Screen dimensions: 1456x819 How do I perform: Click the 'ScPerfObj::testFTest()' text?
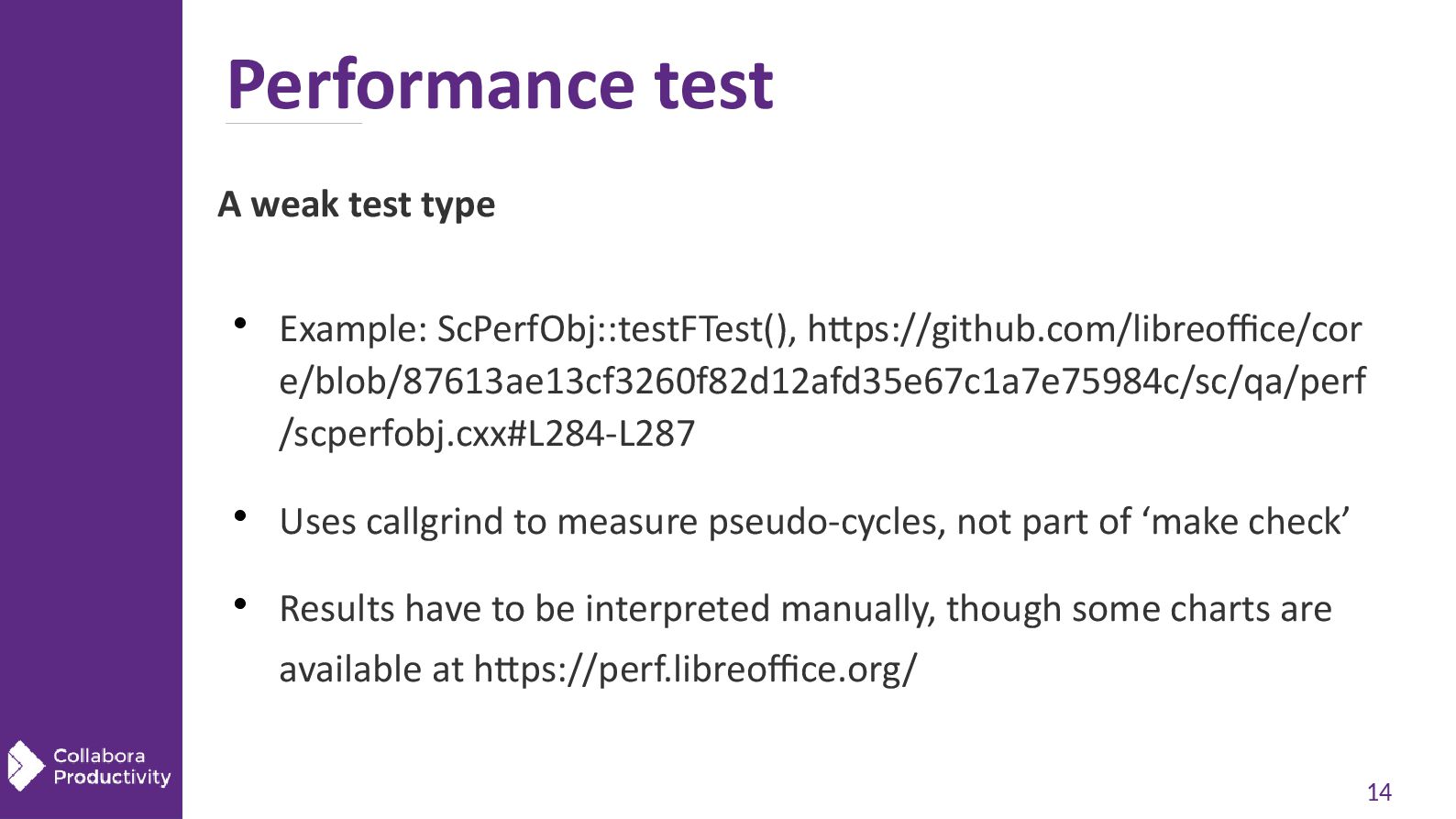[616, 328]
